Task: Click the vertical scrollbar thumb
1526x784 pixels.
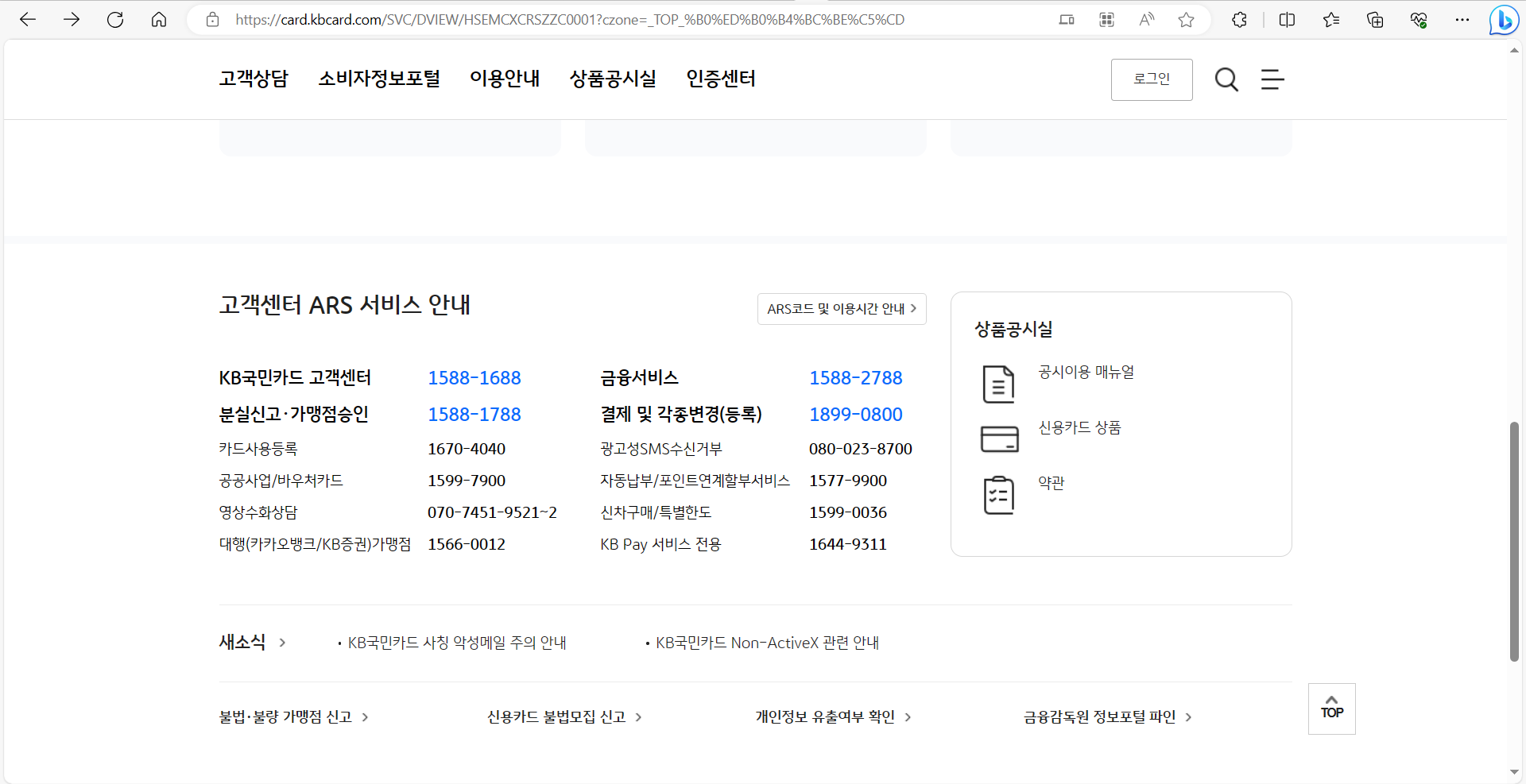Action: (1514, 542)
